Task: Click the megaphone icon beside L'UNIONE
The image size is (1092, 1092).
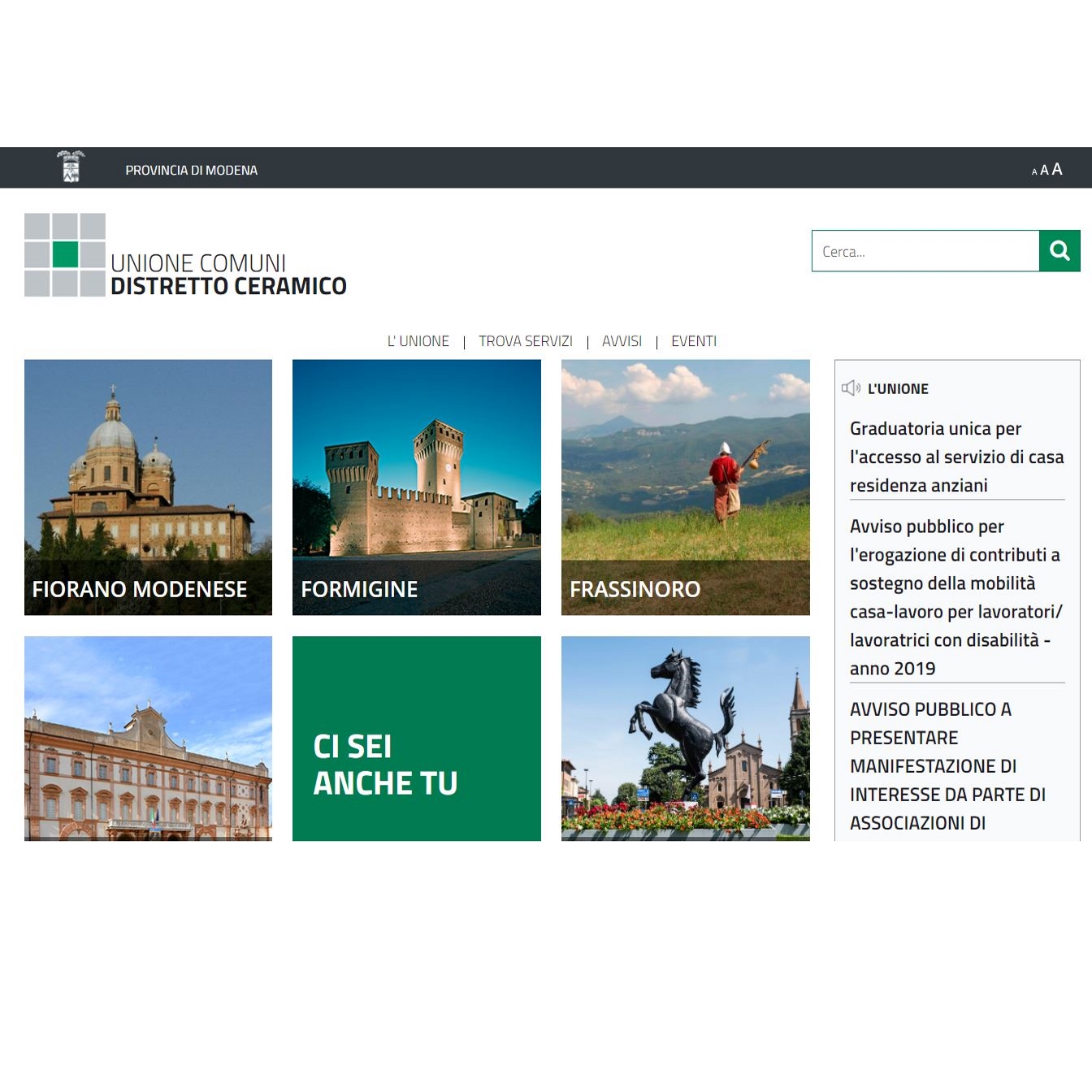Action: tap(851, 388)
